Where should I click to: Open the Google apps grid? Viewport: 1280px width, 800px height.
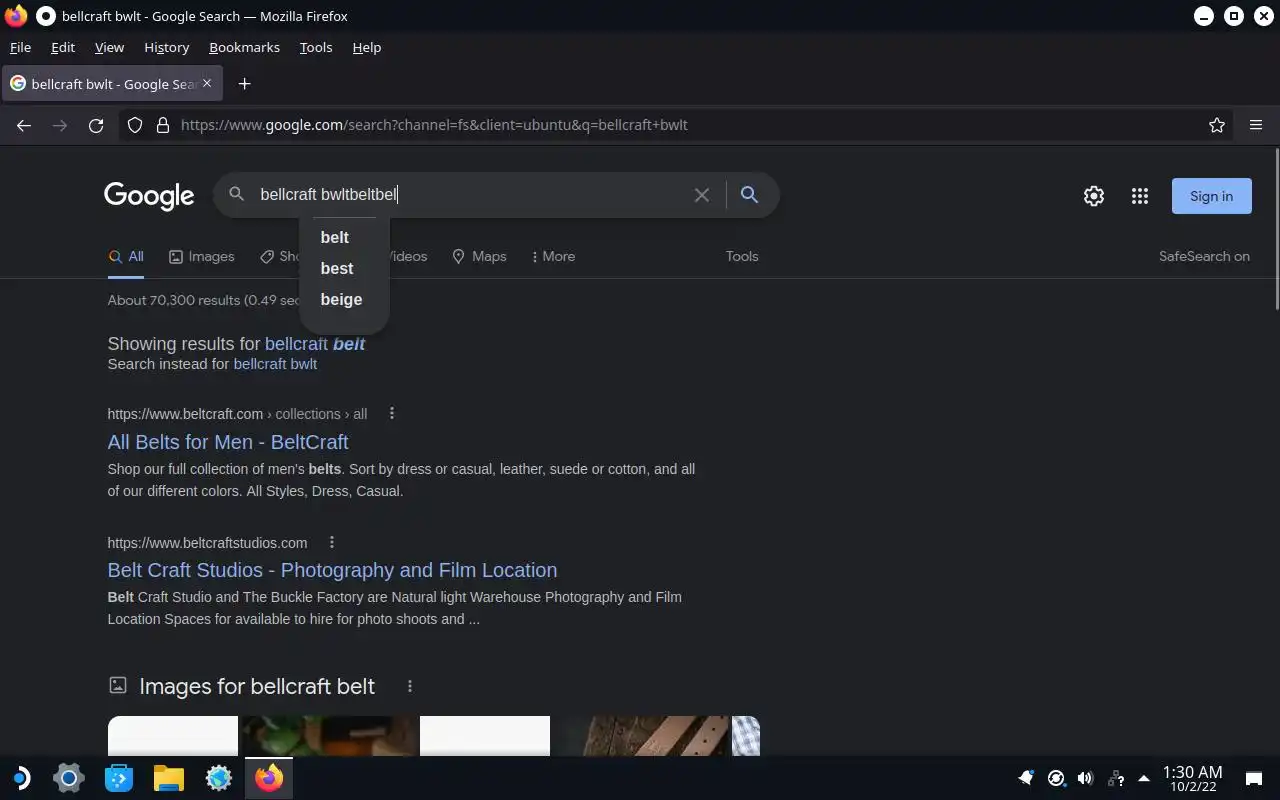(x=1140, y=196)
